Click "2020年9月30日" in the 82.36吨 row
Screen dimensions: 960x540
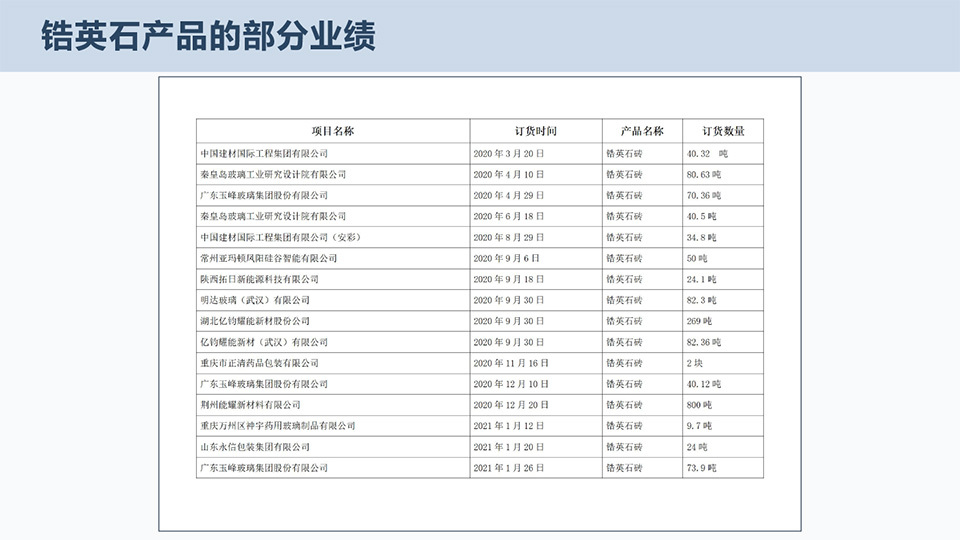tap(509, 342)
